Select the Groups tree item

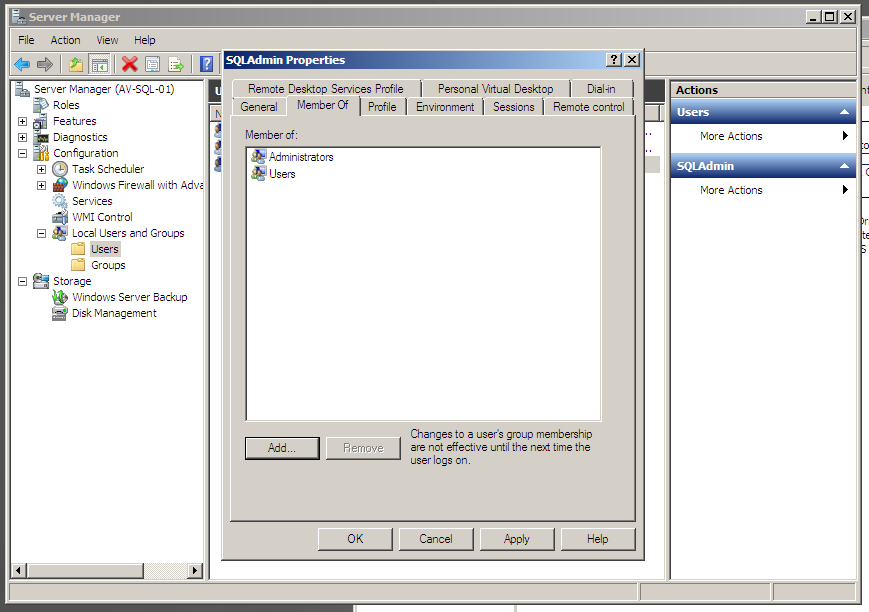(x=108, y=265)
